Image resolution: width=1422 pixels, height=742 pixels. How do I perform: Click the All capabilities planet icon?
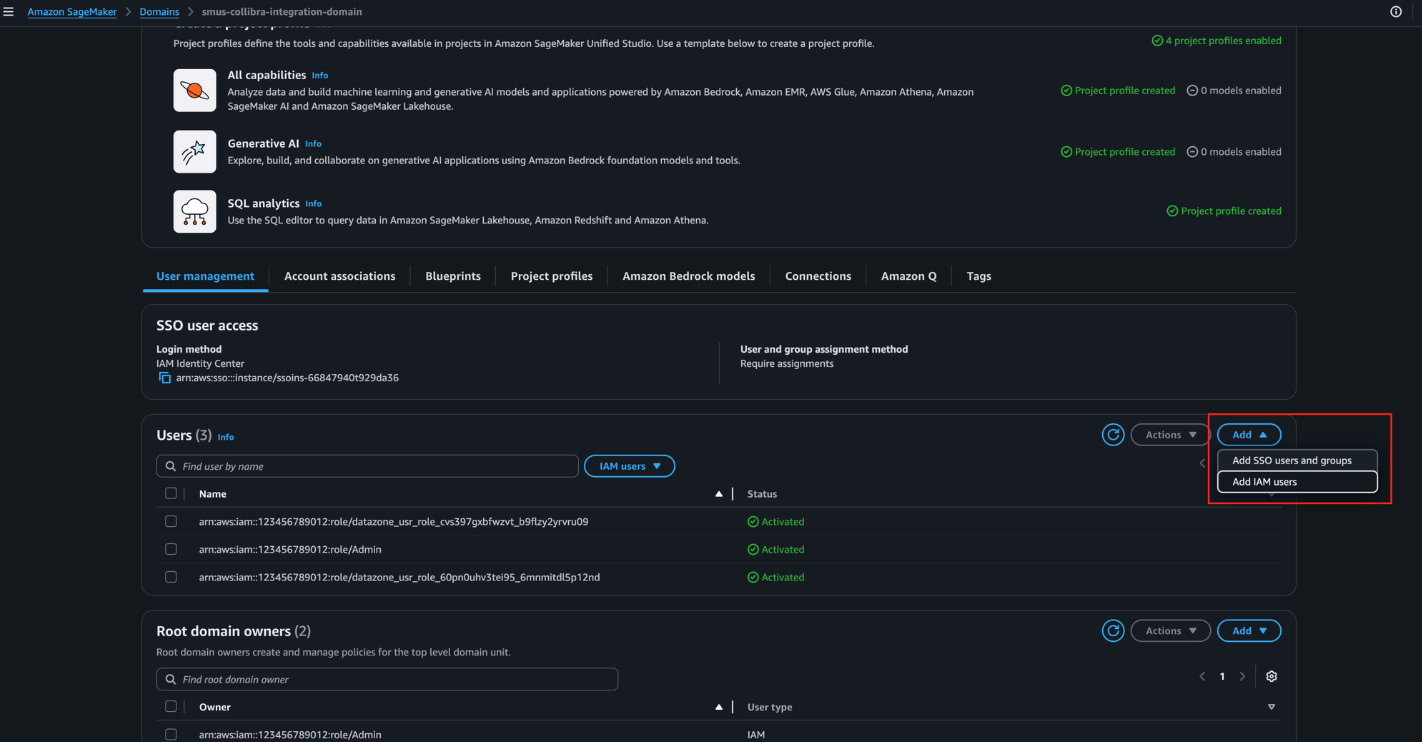(x=195, y=90)
